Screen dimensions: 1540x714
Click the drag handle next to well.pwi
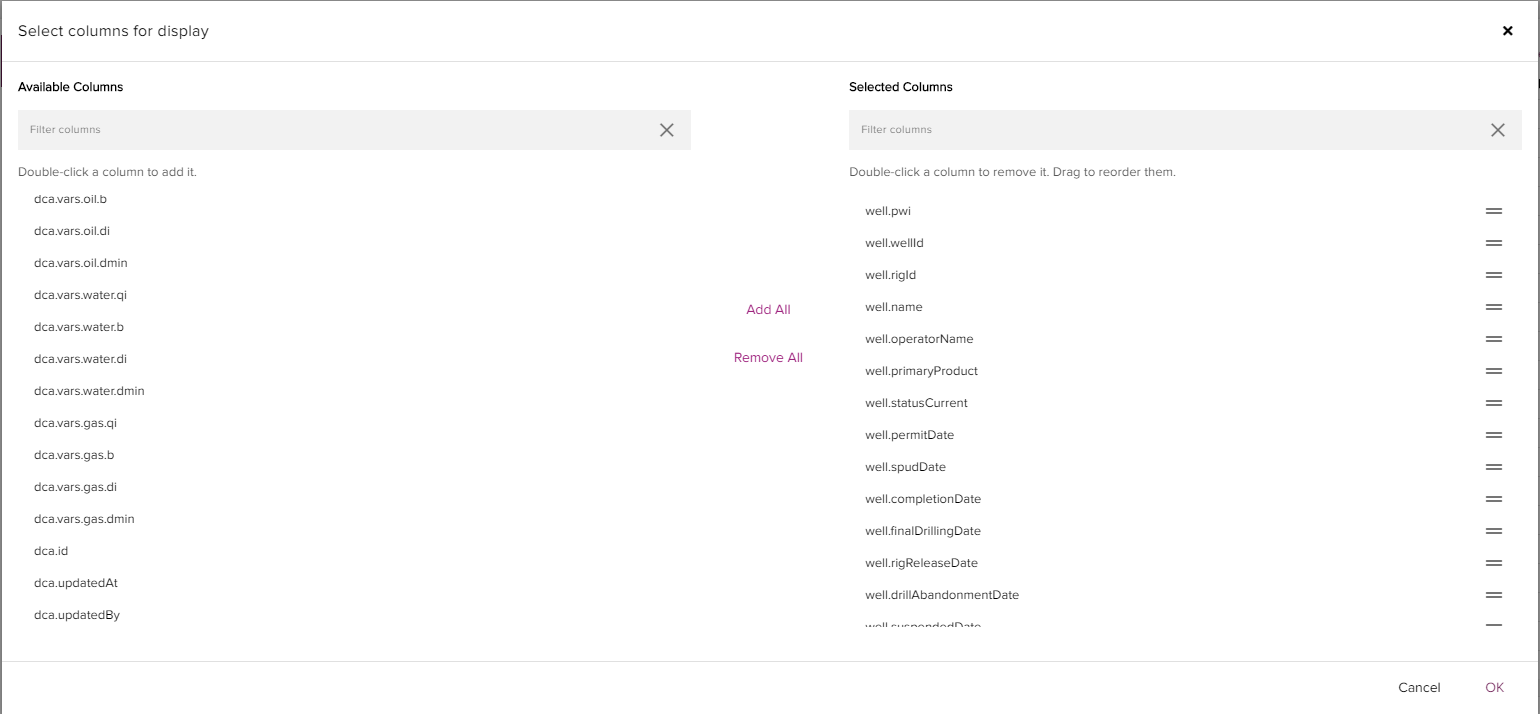coord(1493,211)
